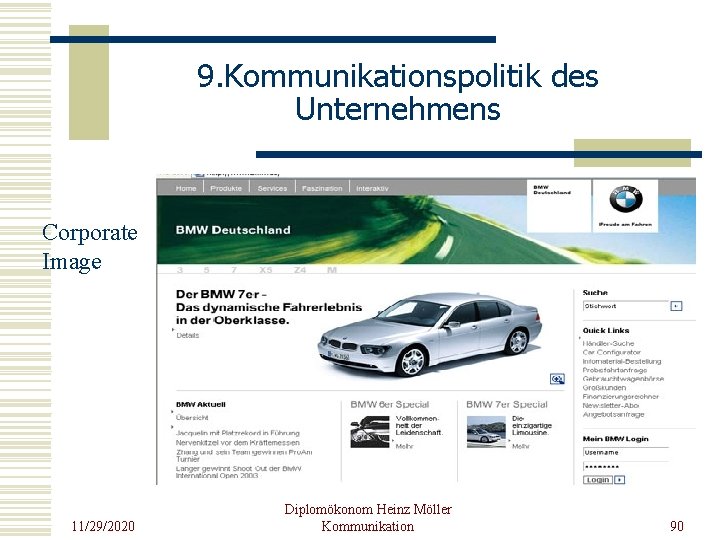The width and height of the screenshot is (720, 540).
Task: Open 'Langer gewinnt Shoot Out' news item
Action: pyautogui.click(x=239, y=472)
